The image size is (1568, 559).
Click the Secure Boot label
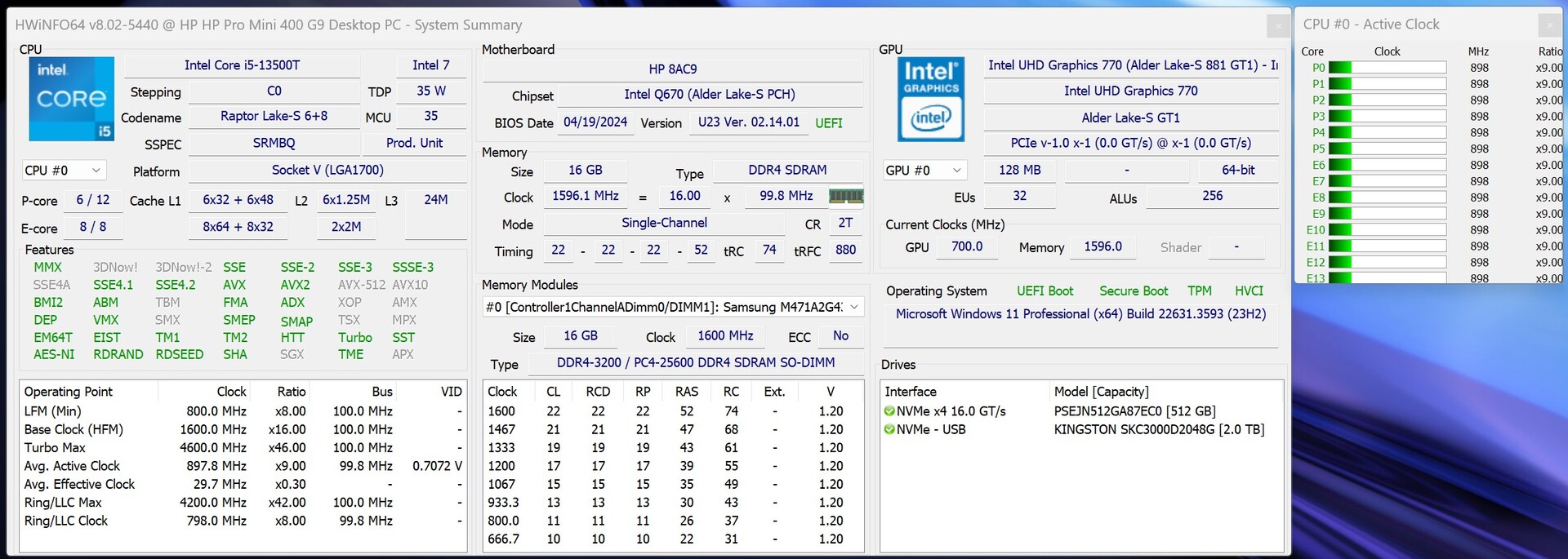[1134, 291]
